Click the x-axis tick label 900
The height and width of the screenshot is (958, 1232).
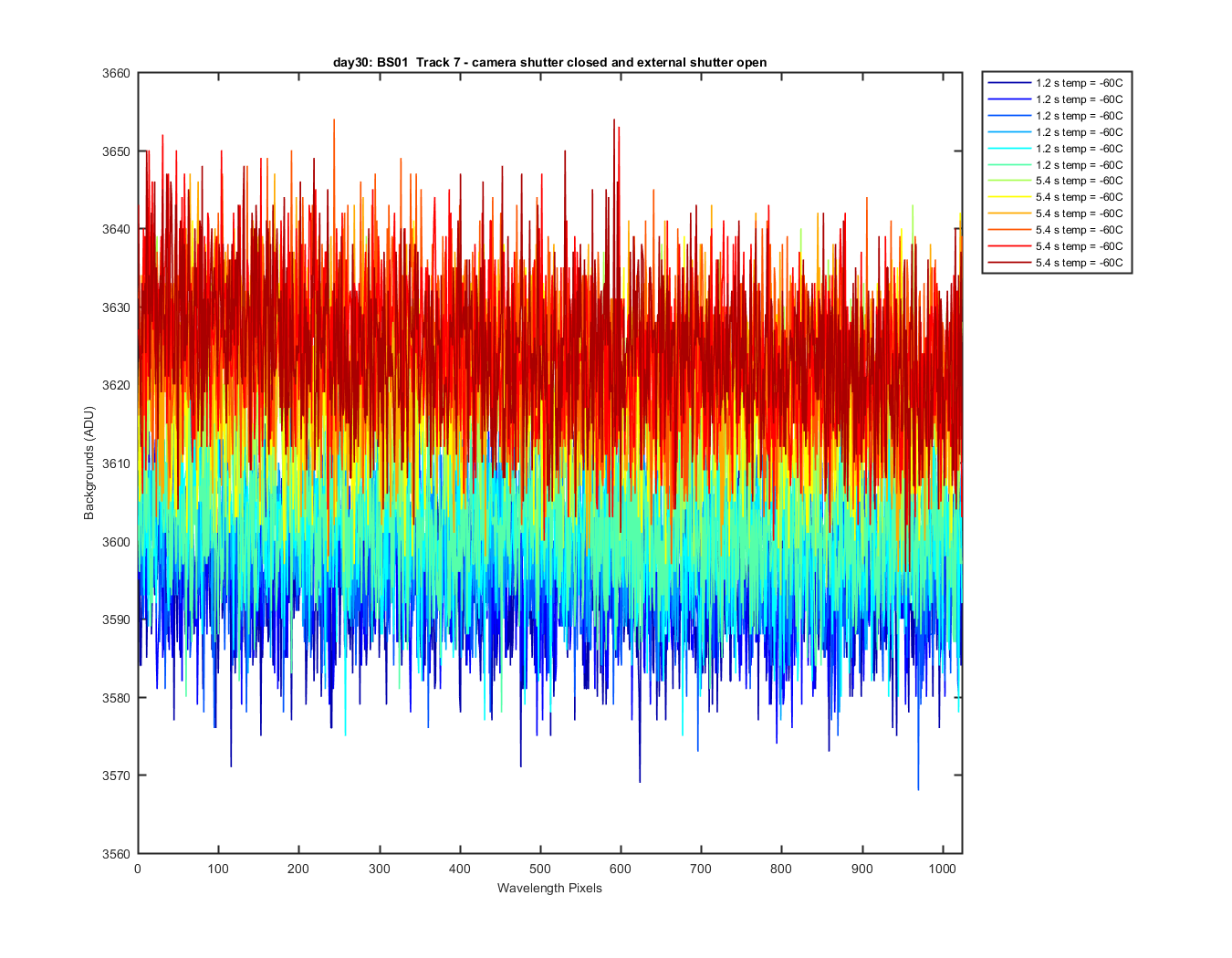(861, 869)
